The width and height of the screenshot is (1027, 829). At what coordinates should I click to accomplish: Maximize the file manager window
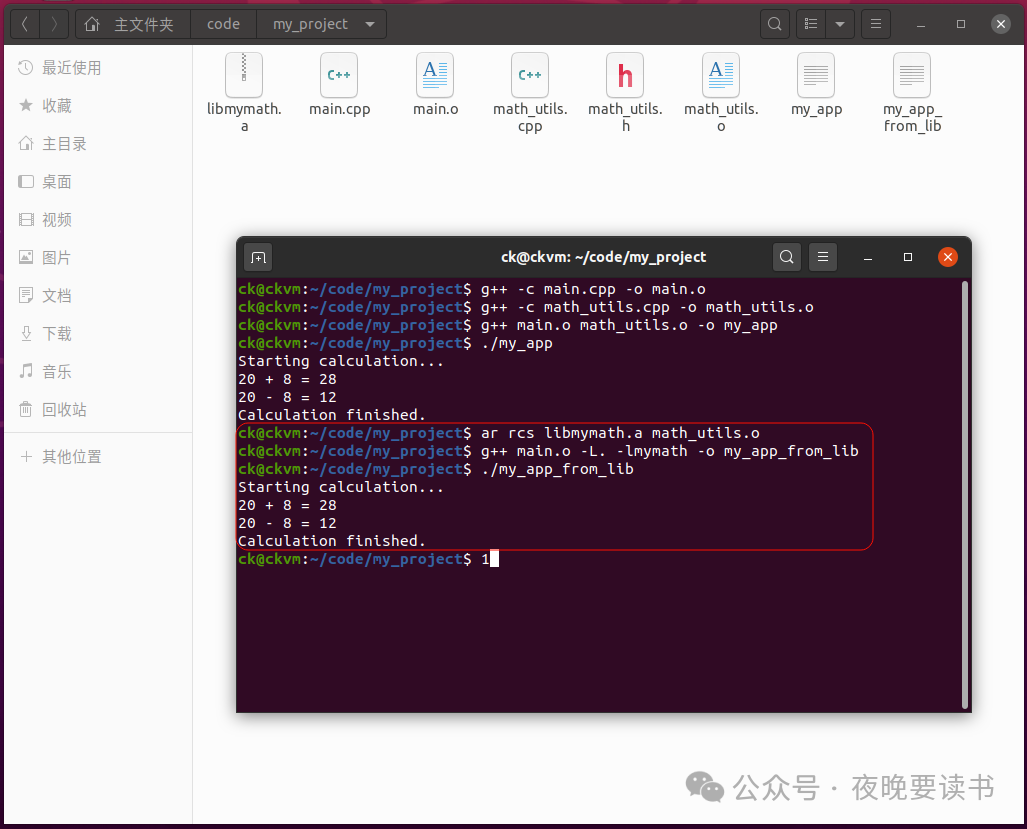pos(961,24)
